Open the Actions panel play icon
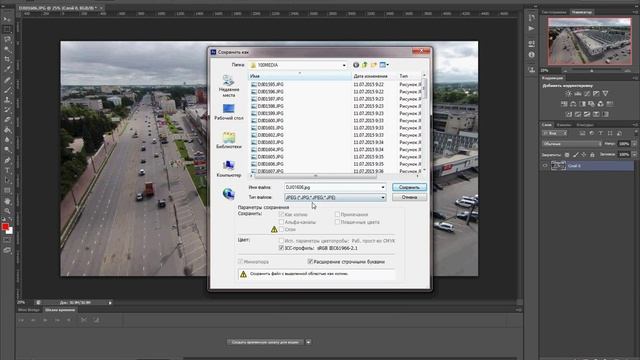Image resolution: width=640 pixels, height=360 pixels. (531, 29)
